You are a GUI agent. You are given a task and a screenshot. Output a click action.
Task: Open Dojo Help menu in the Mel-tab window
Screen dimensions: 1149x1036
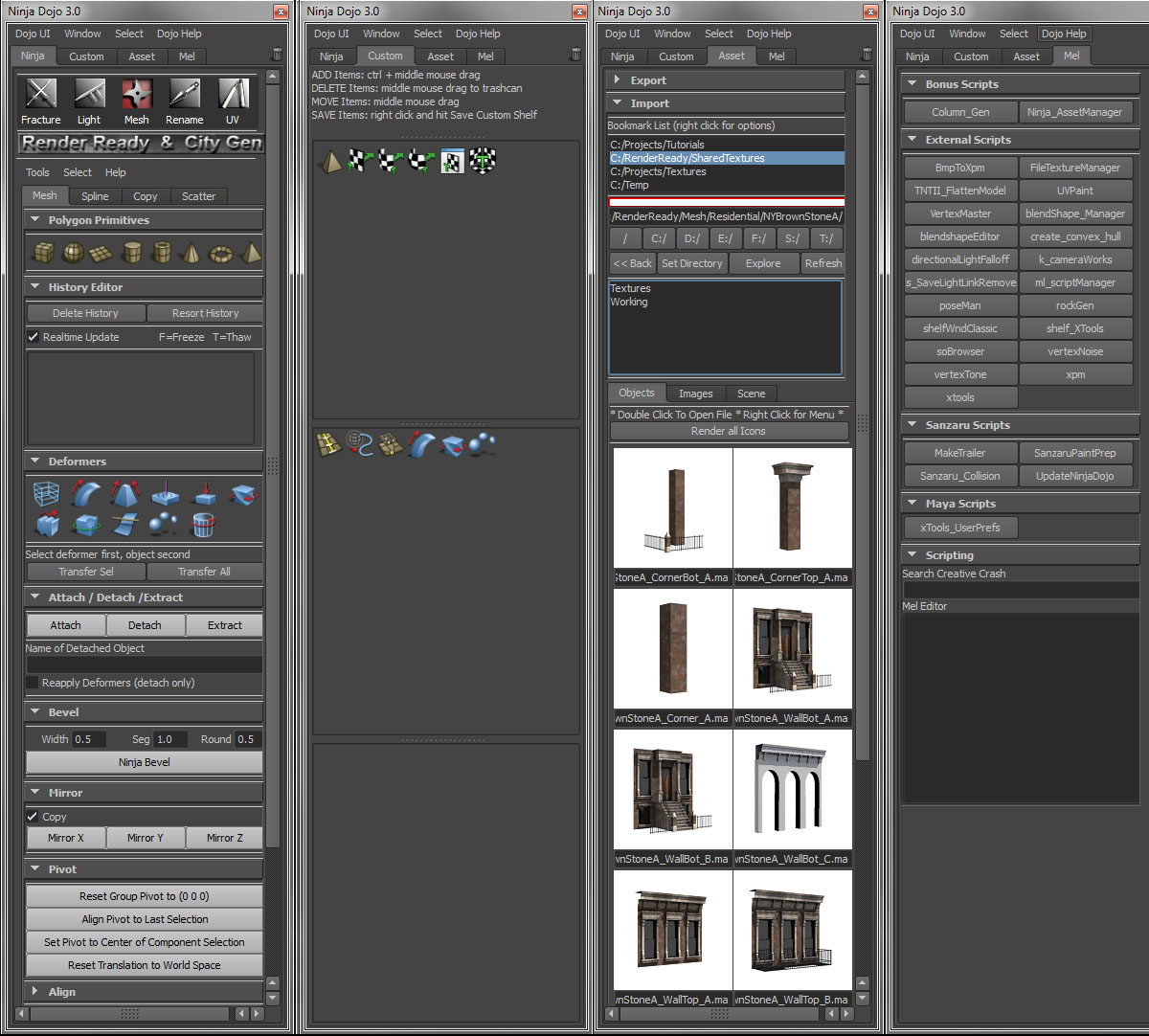click(x=1064, y=34)
